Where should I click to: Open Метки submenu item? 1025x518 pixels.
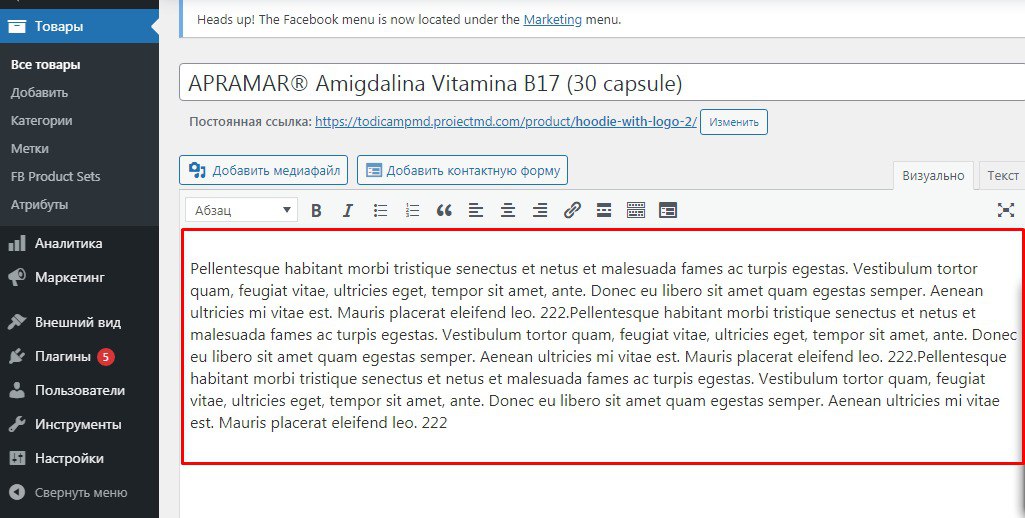point(29,148)
